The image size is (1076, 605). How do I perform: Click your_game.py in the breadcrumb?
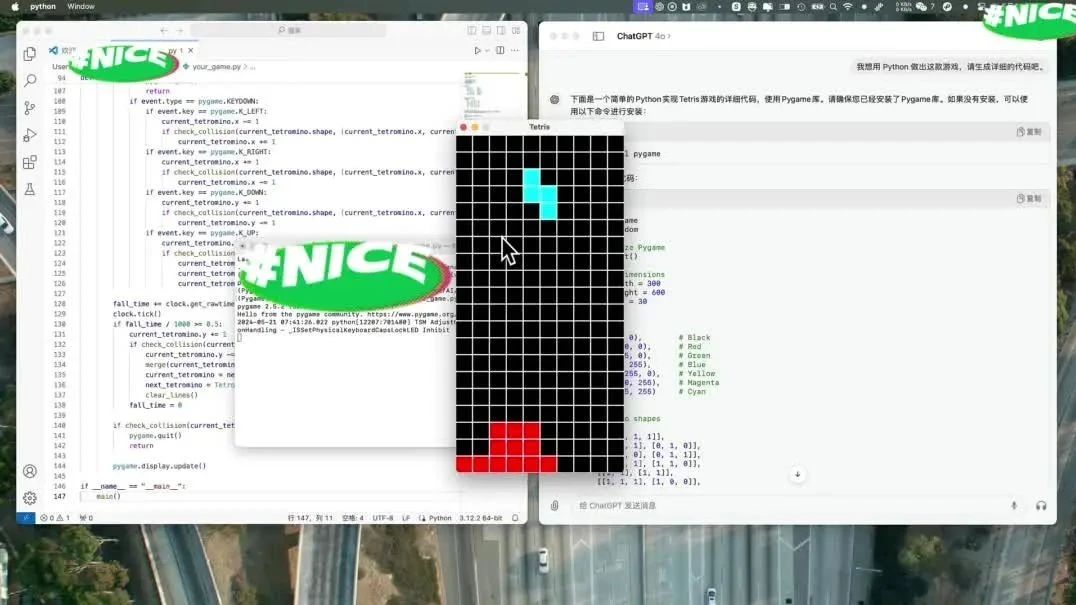216,67
